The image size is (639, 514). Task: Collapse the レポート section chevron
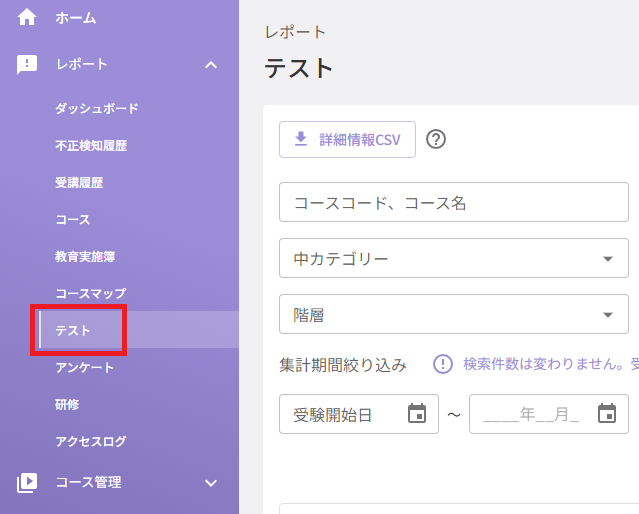[211, 65]
